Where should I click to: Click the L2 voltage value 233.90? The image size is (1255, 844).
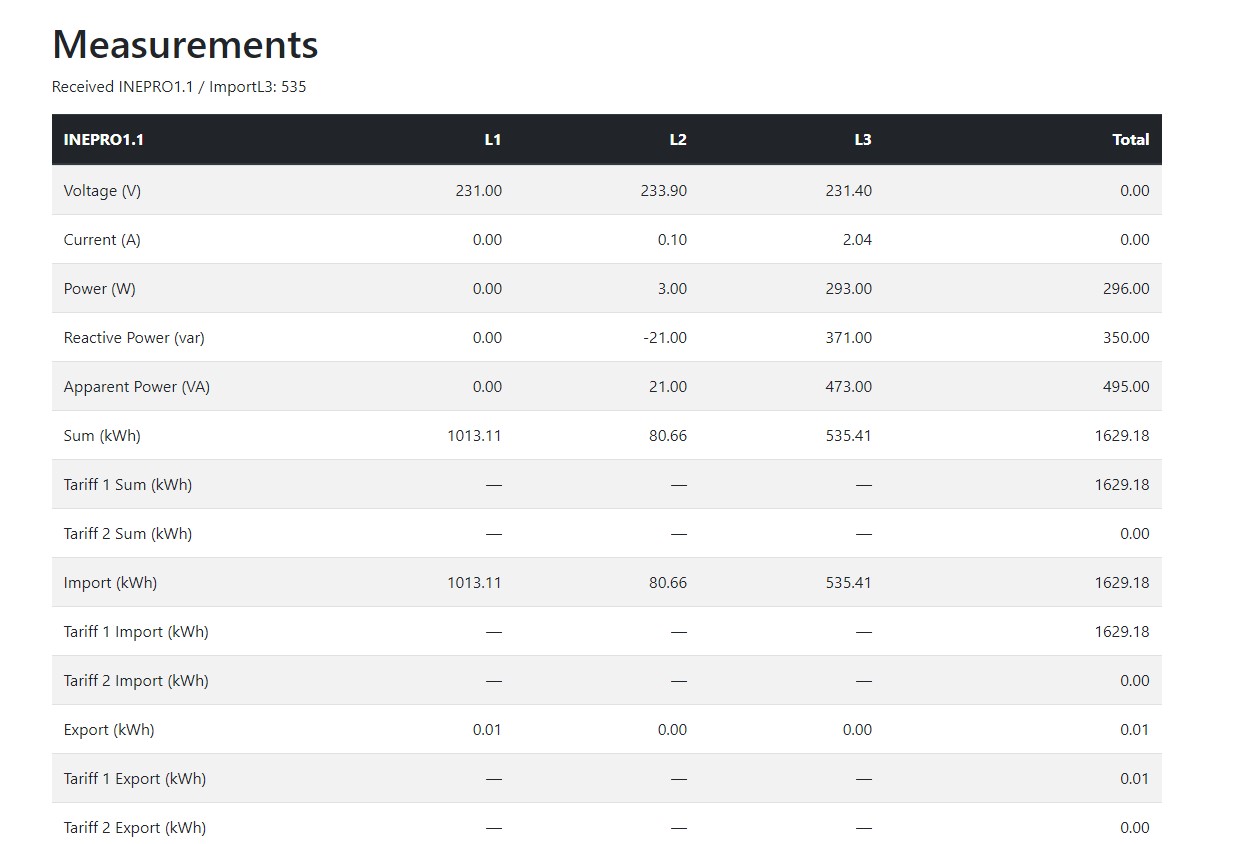(x=663, y=191)
